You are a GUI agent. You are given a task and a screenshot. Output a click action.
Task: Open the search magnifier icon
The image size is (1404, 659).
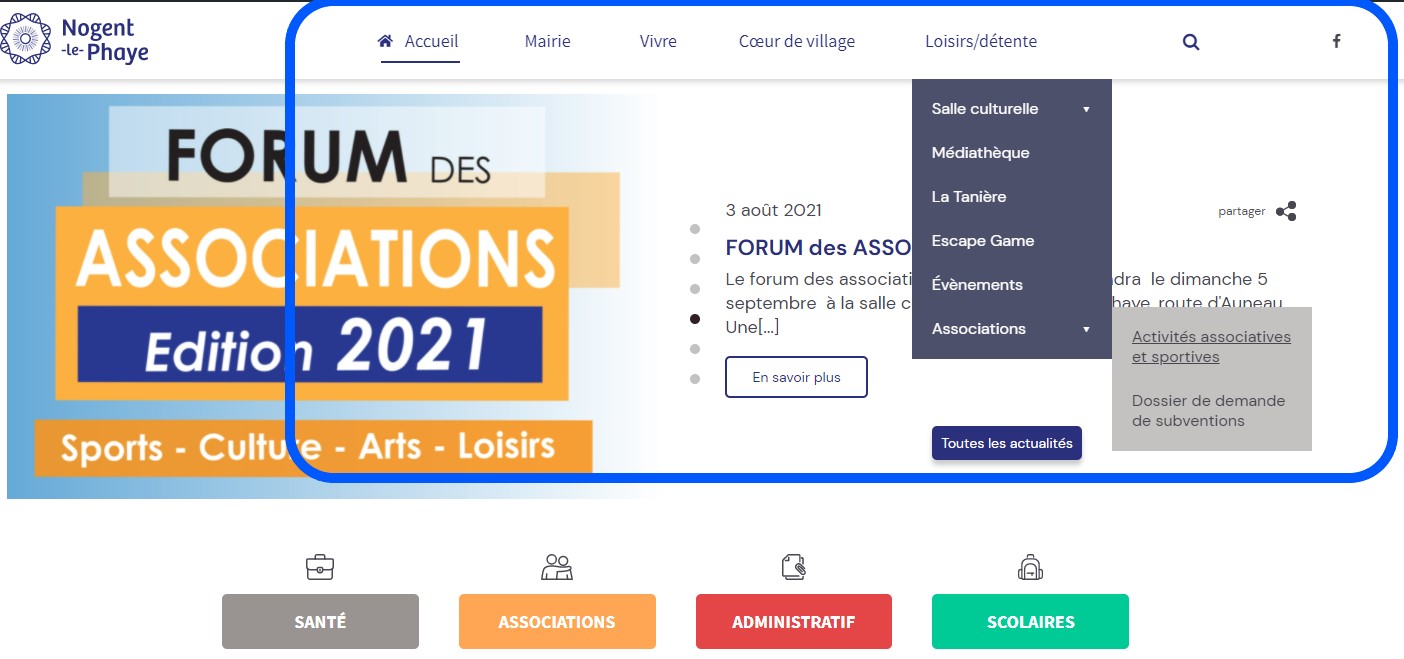click(x=1191, y=42)
